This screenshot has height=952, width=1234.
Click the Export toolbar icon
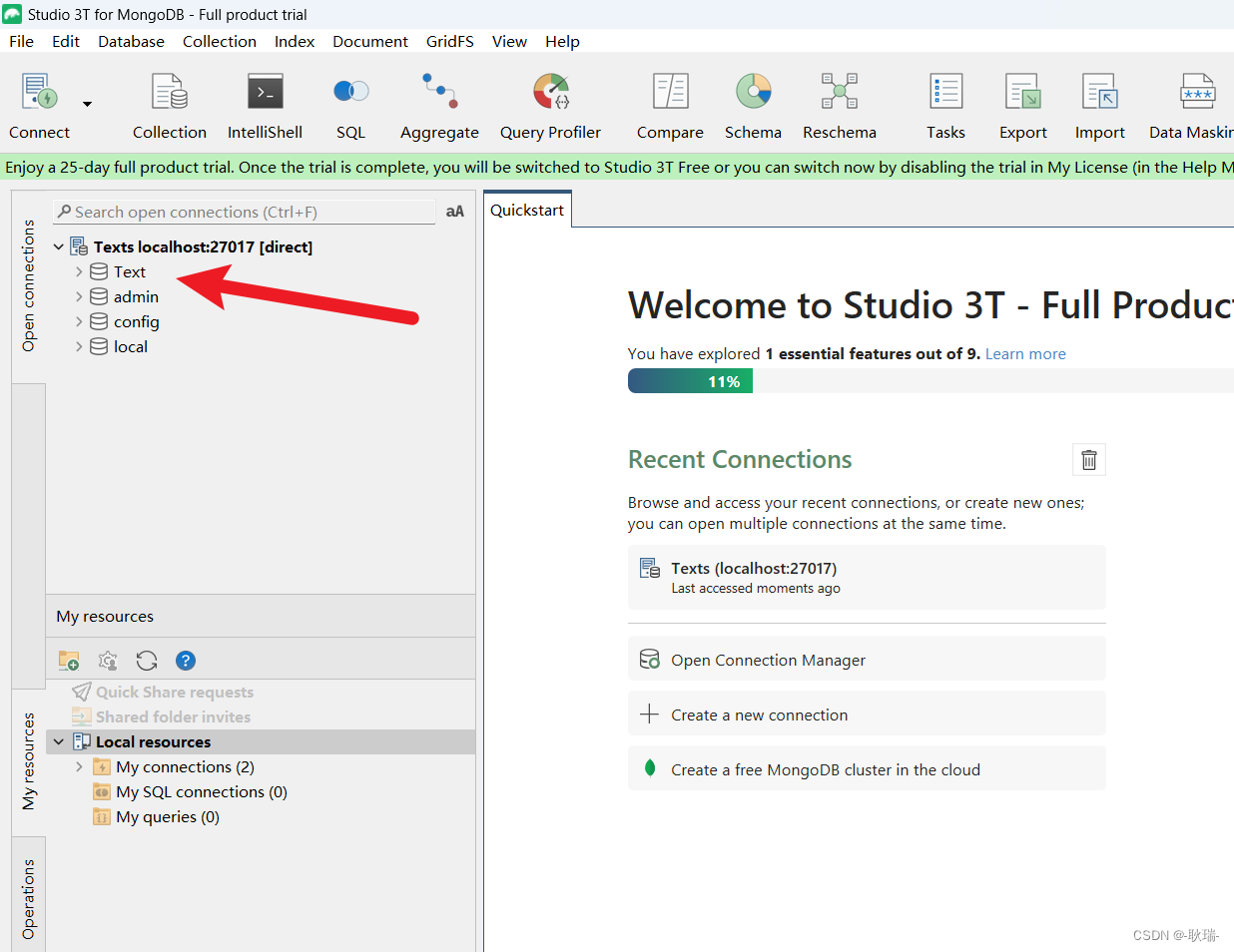(1023, 92)
